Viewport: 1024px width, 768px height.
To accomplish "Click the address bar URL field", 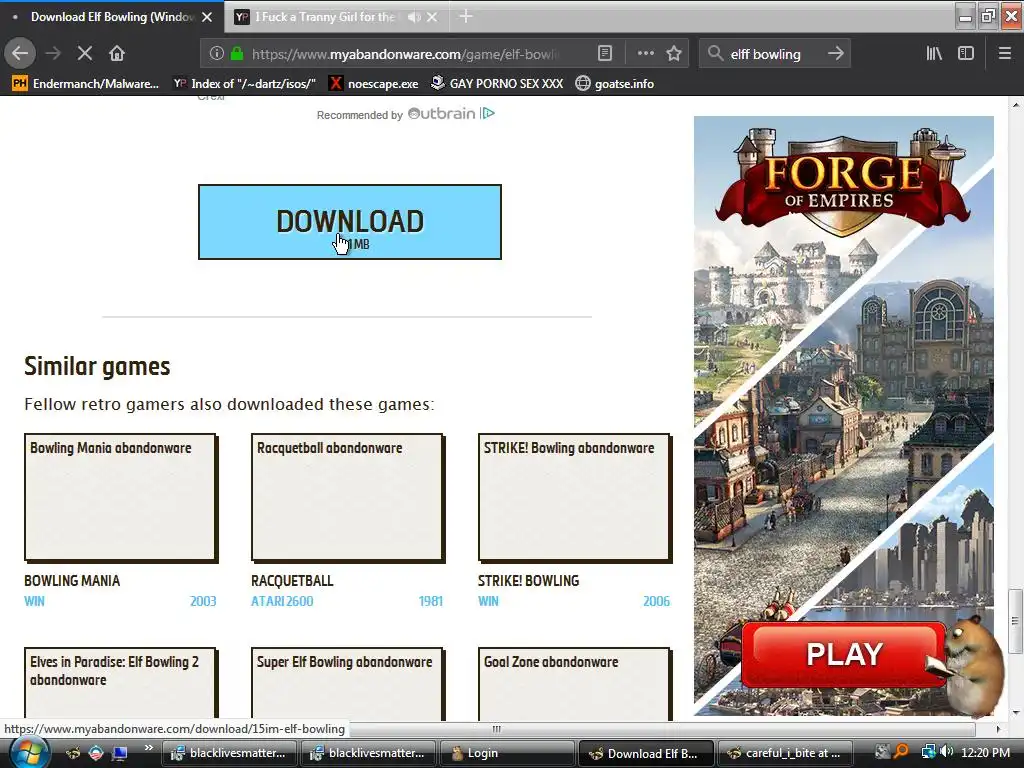I will [x=405, y=54].
